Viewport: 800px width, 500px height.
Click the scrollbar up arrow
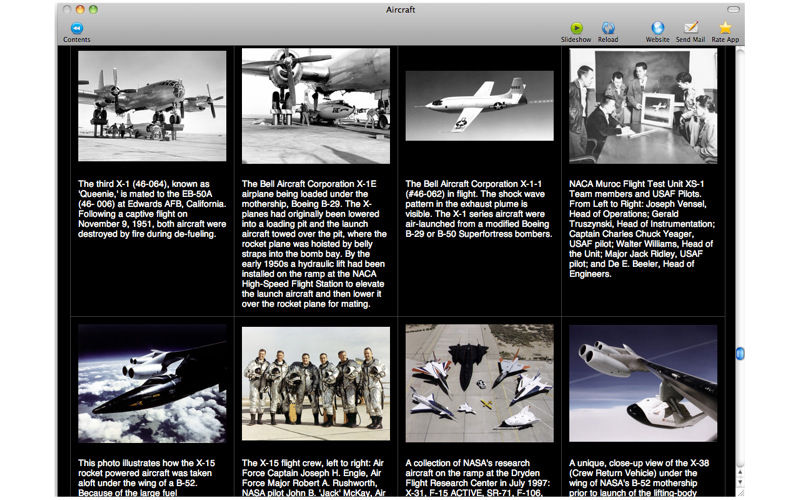pos(740,473)
